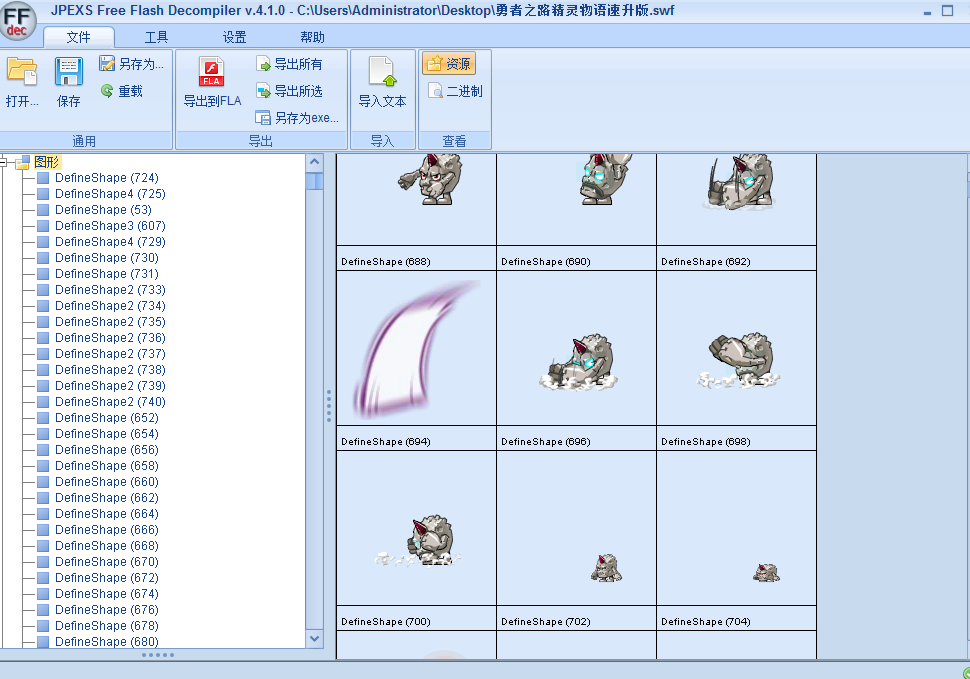
Task: Toggle the Resources view button
Action: pyautogui.click(x=448, y=64)
